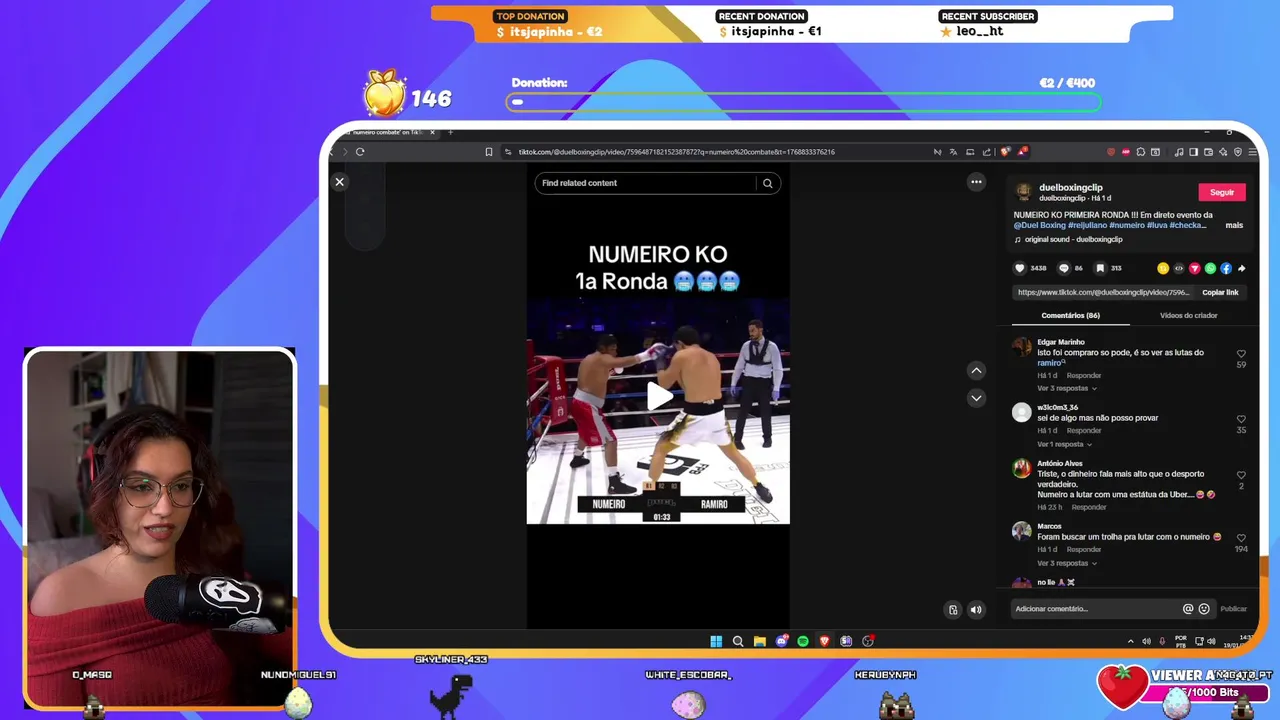Click the Publicar button
Image resolution: width=1280 pixels, height=720 pixels.
pyautogui.click(x=1233, y=609)
